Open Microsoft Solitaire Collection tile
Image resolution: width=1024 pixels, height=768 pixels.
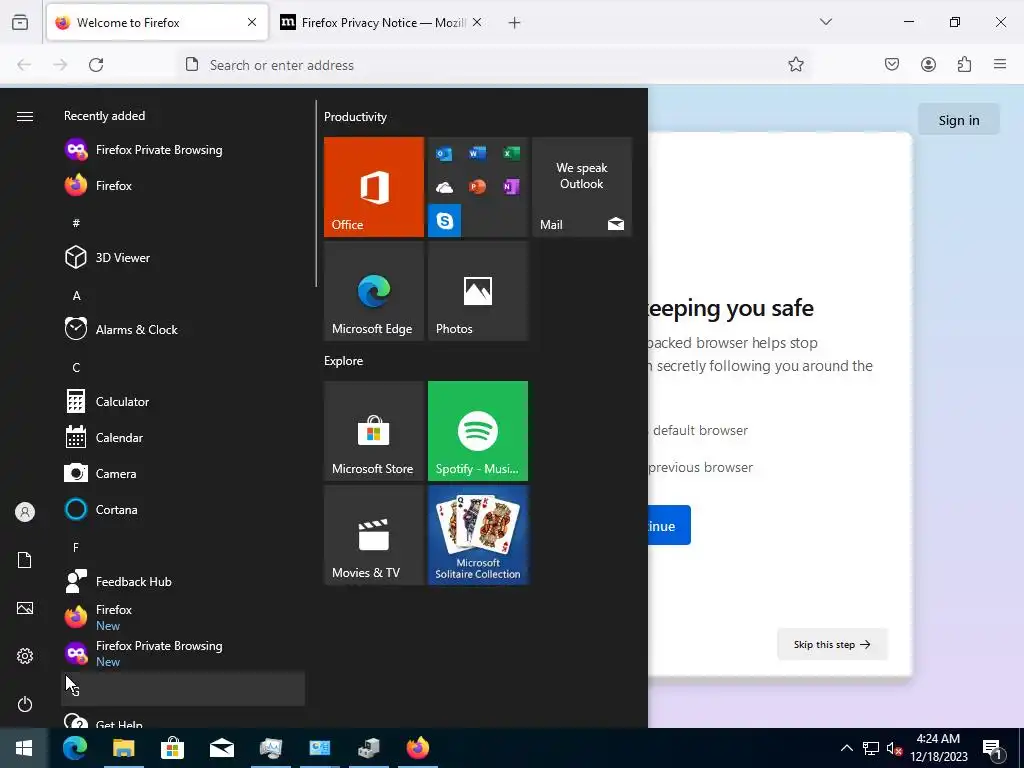[x=477, y=535]
